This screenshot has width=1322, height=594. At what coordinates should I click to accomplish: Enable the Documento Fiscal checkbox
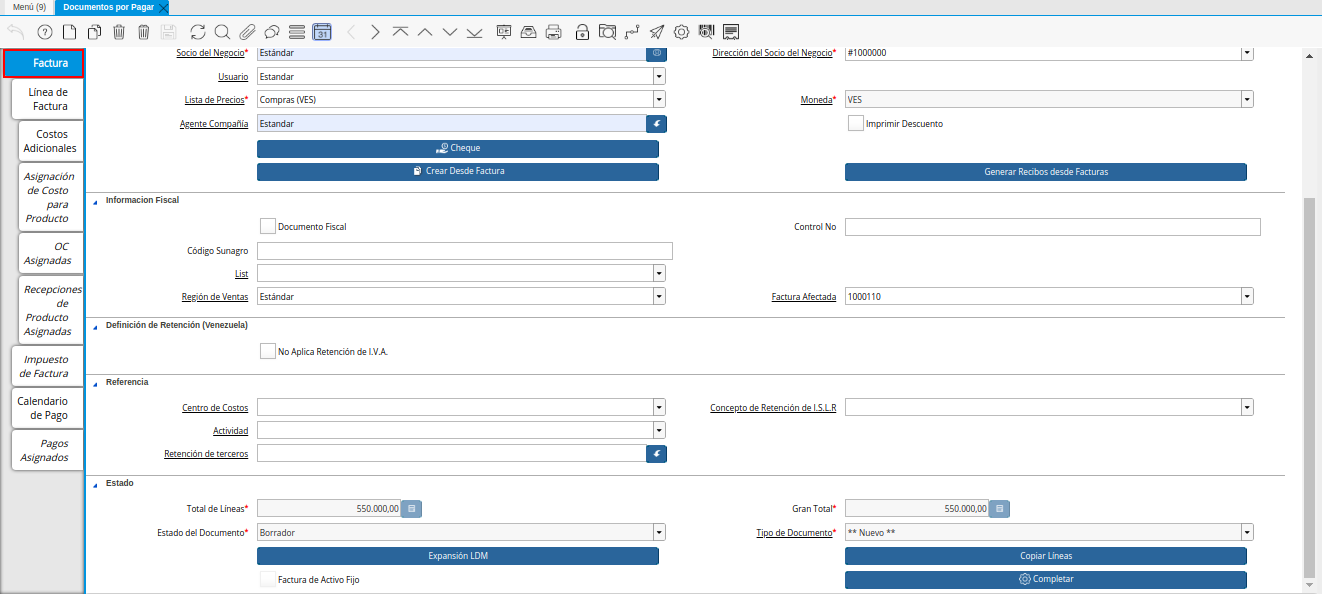pyautogui.click(x=267, y=227)
